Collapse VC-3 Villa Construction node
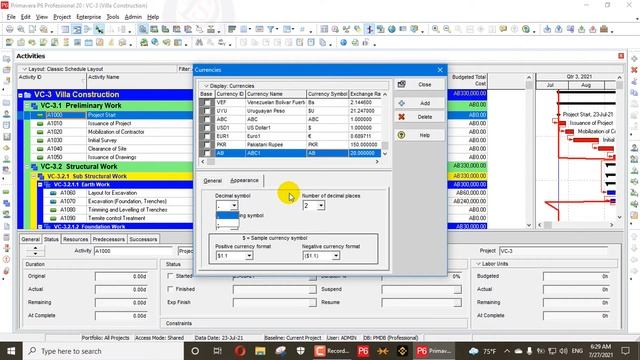Viewport: 640px width, 360px height. pos(20,95)
